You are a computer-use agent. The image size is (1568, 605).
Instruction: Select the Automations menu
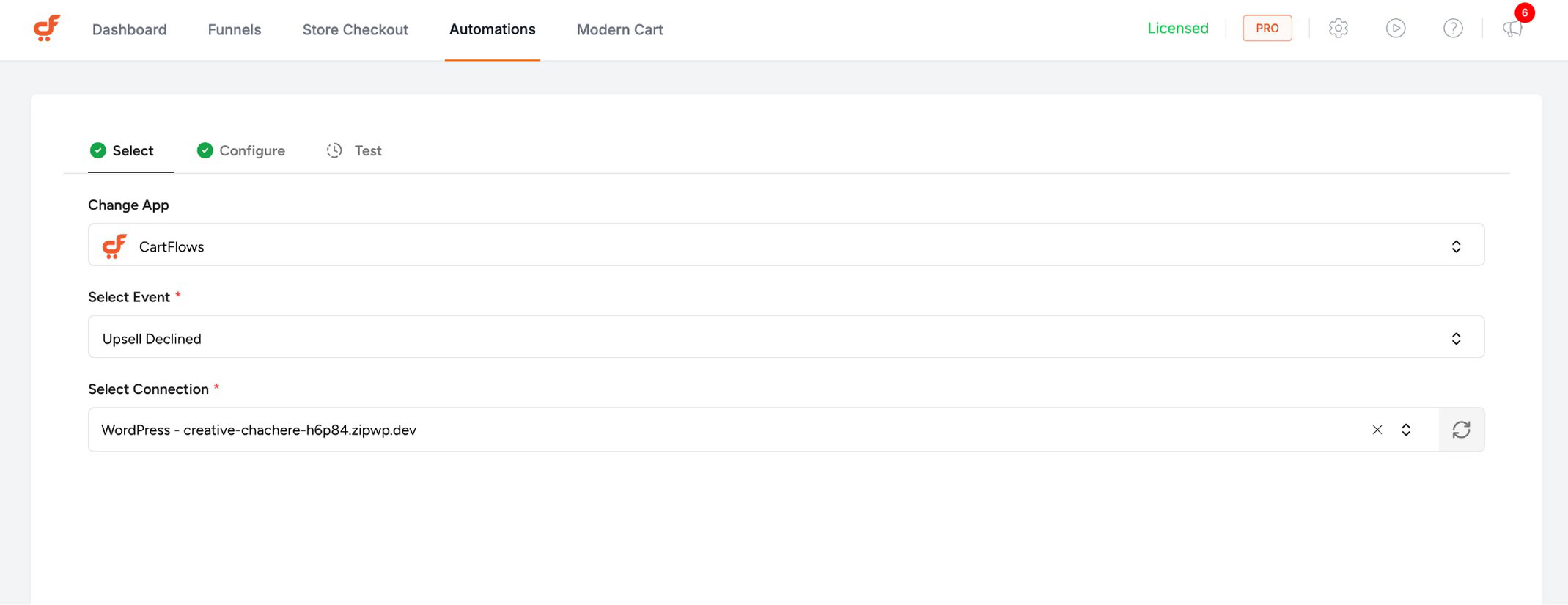point(493,29)
